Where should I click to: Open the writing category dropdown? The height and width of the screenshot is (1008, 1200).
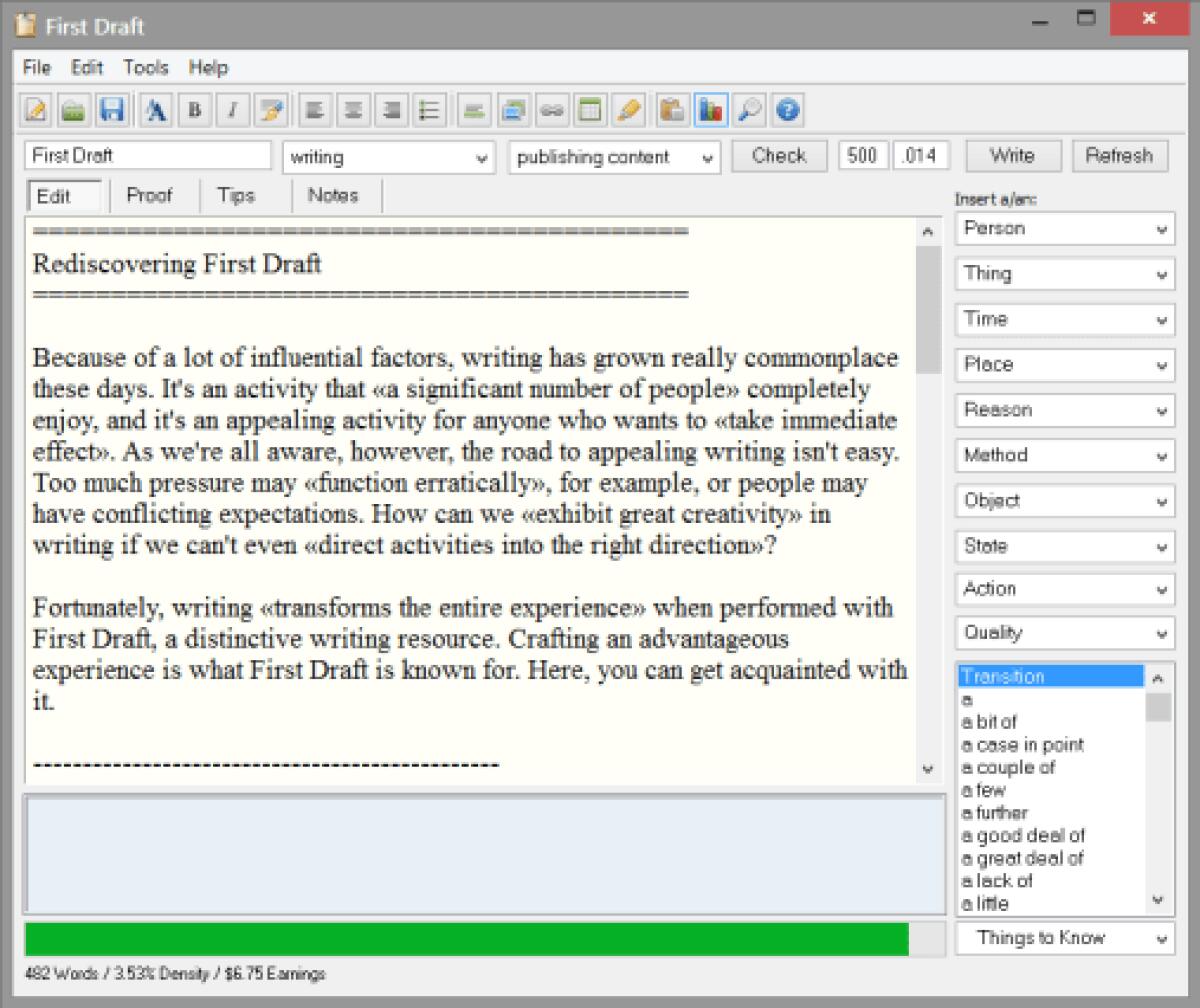tap(389, 157)
